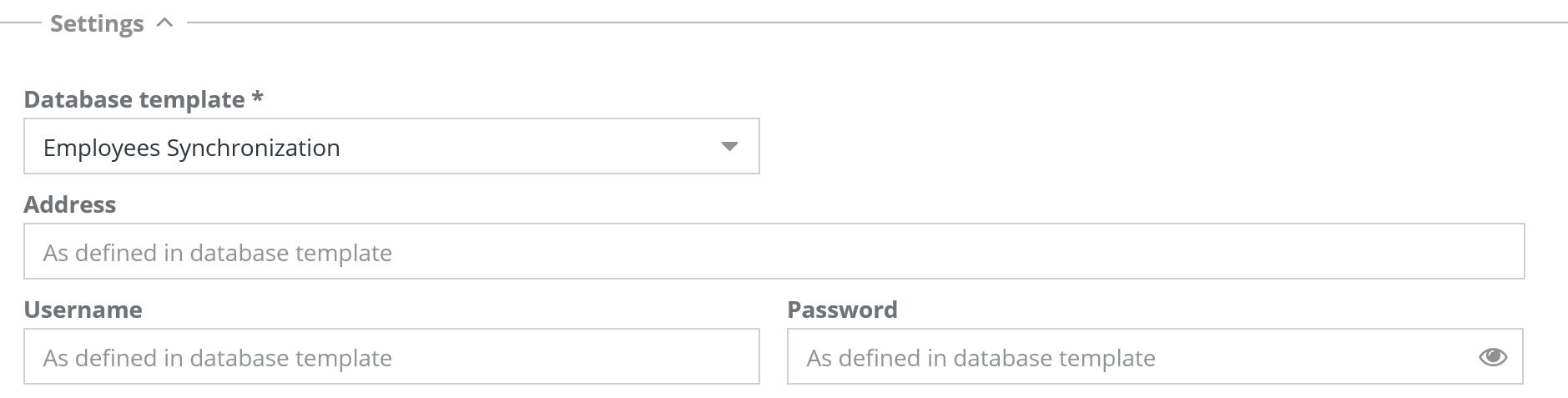This screenshot has height=398, width=1568.
Task: Click the Database template field label
Action: [134, 99]
